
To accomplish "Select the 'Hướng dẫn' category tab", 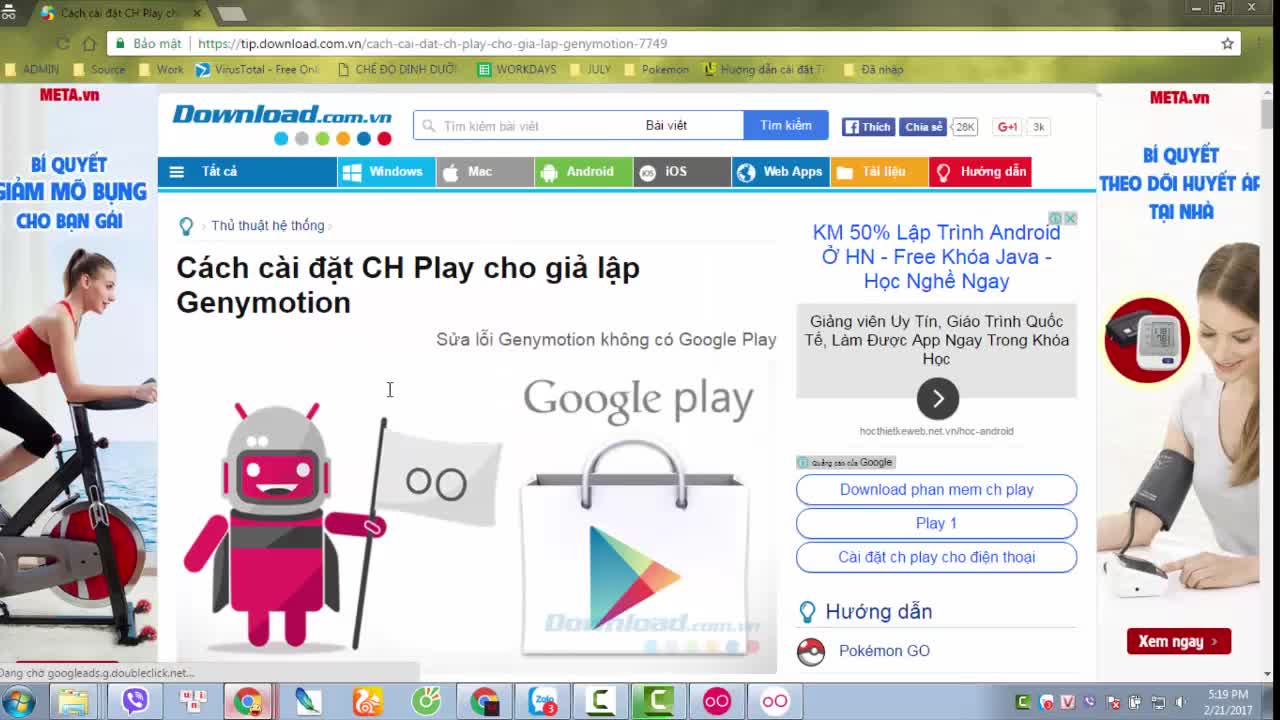I will pos(981,172).
